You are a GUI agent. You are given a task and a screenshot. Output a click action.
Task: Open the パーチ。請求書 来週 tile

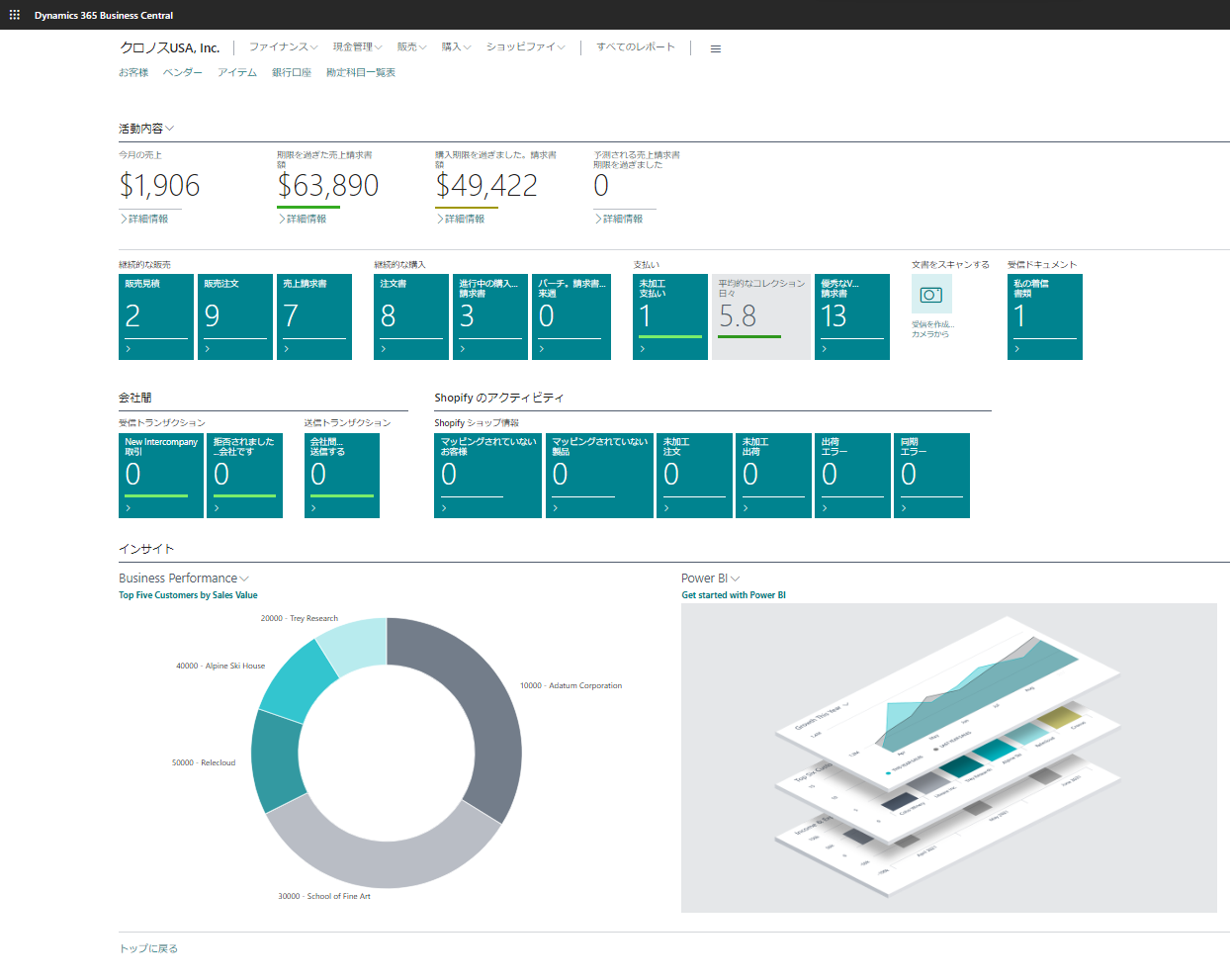click(x=571, y=316)
